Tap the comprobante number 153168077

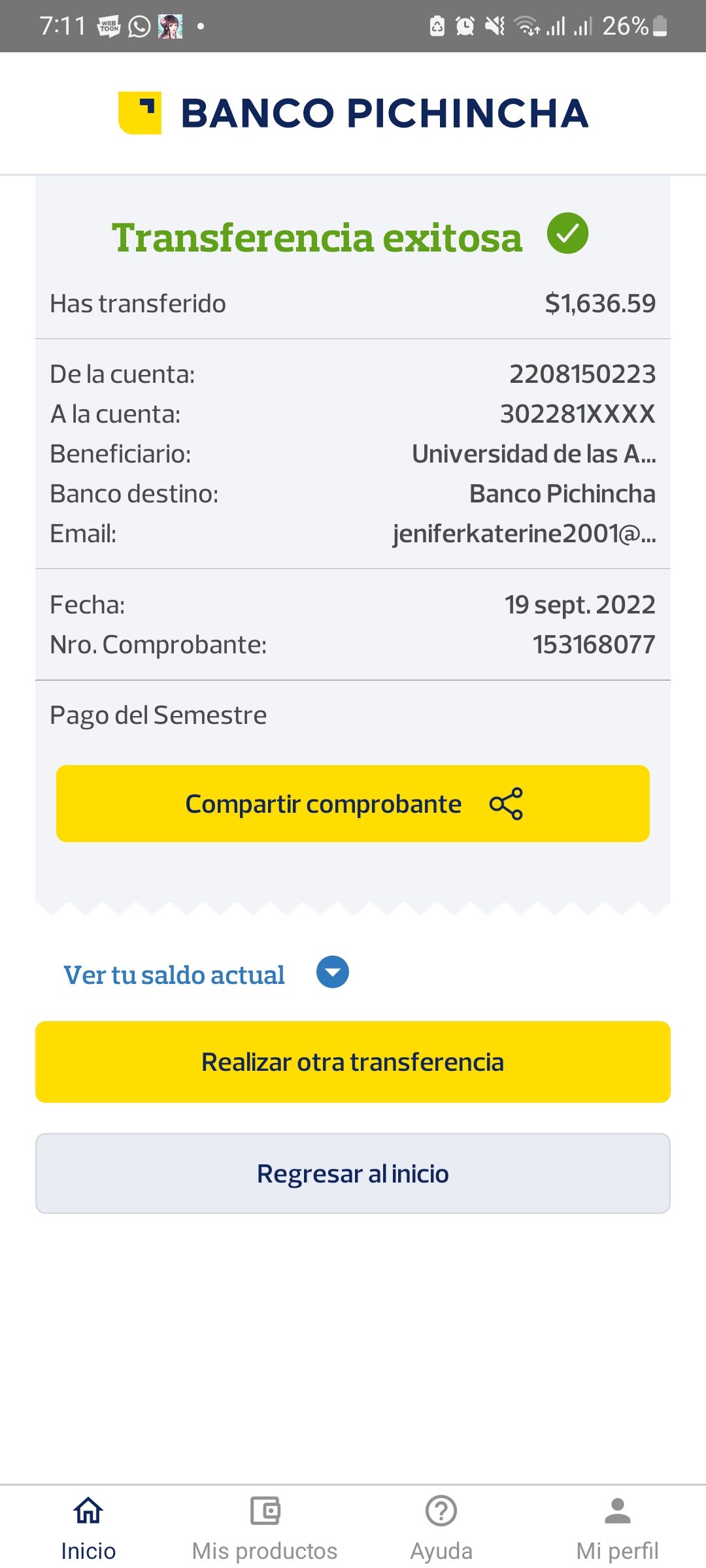click(x=594, y=645)
